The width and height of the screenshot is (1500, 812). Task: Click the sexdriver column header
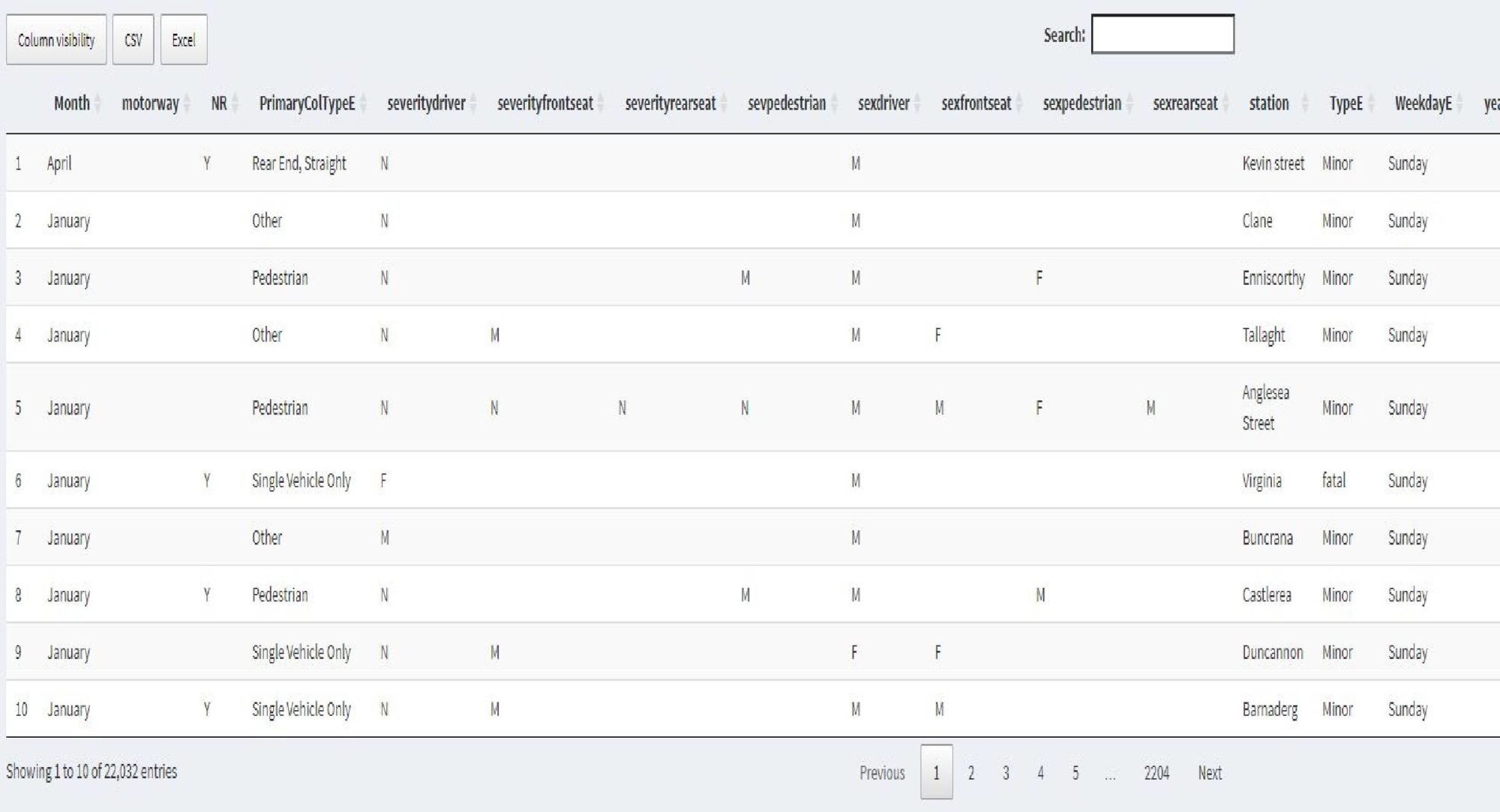click(883, 103)
